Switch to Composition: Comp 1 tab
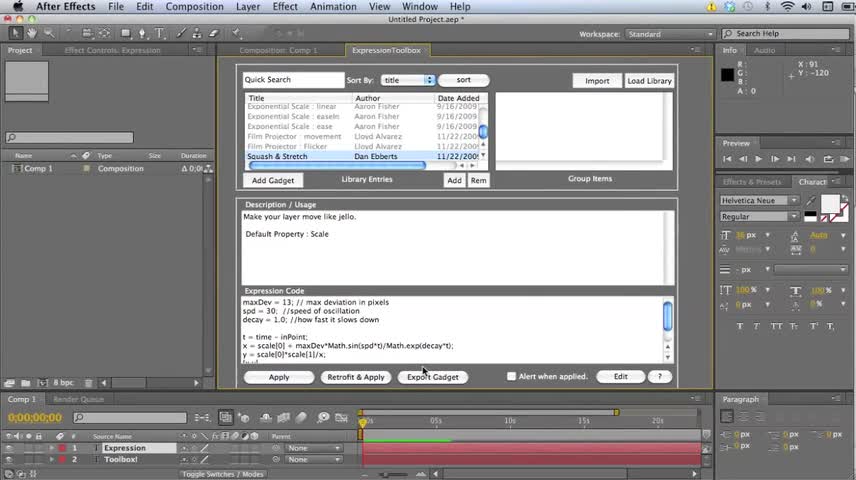Image resolution: width=856 pixels, height=480 pixels. point(278,50)
